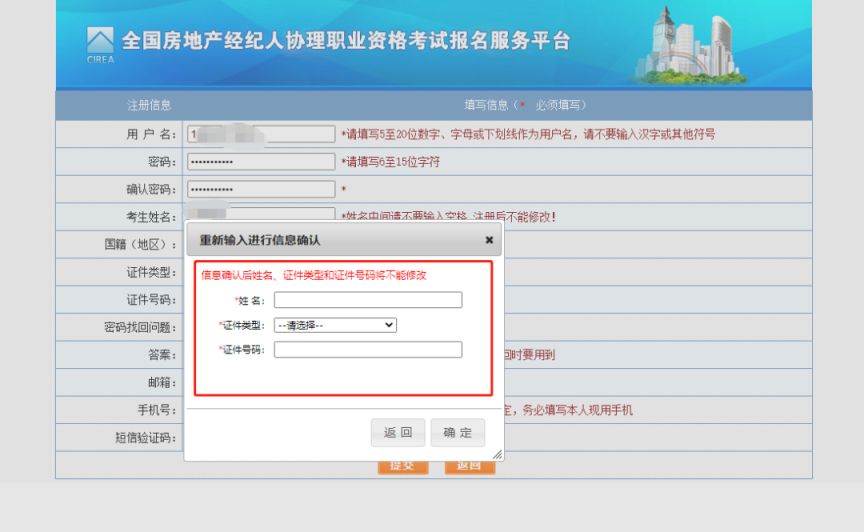Click the 短信验证码 label

(145, 438)
